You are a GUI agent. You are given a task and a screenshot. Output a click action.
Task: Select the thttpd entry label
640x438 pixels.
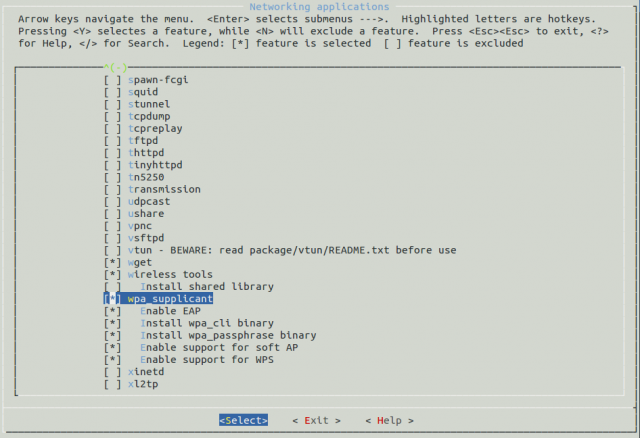click(146, 153)
